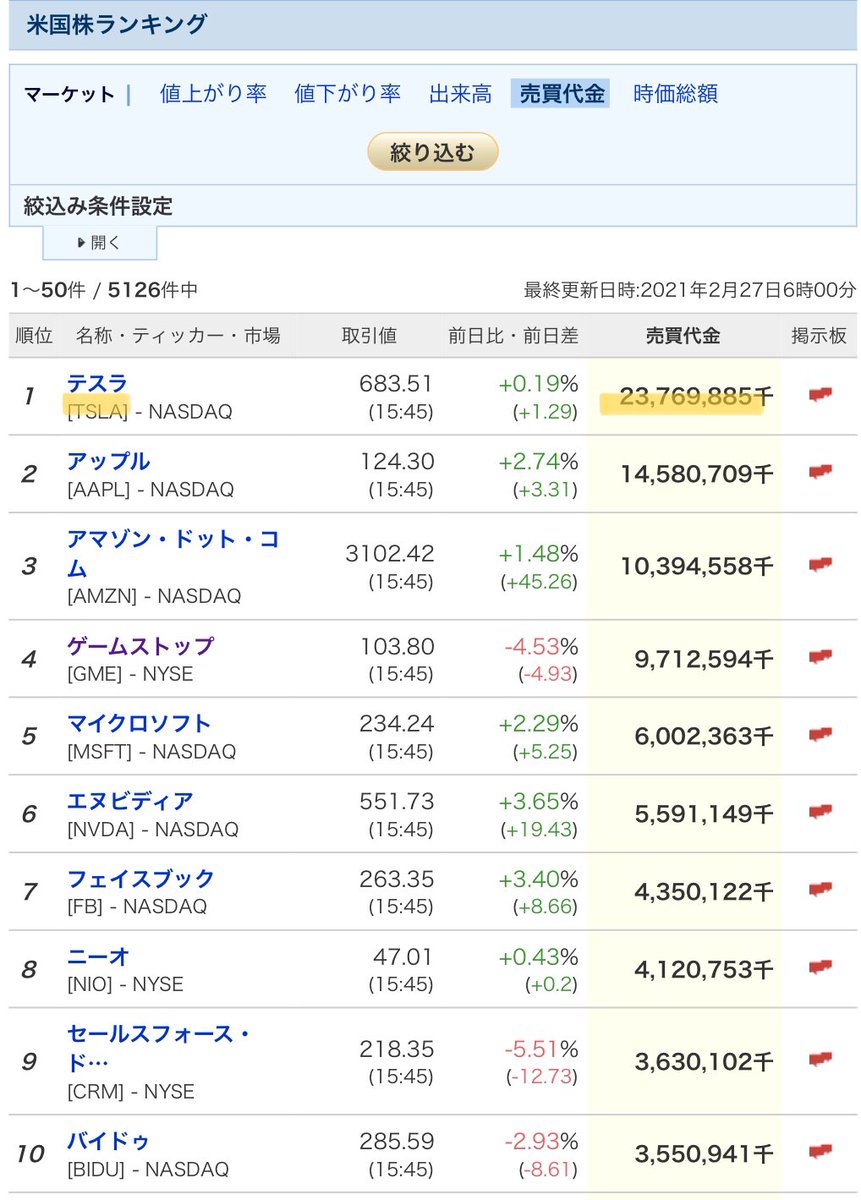The width and height of the screenshot is (861, 1200).
Task: Click Tesla's trading value 23,769,885千
Action: click(696, 397)
